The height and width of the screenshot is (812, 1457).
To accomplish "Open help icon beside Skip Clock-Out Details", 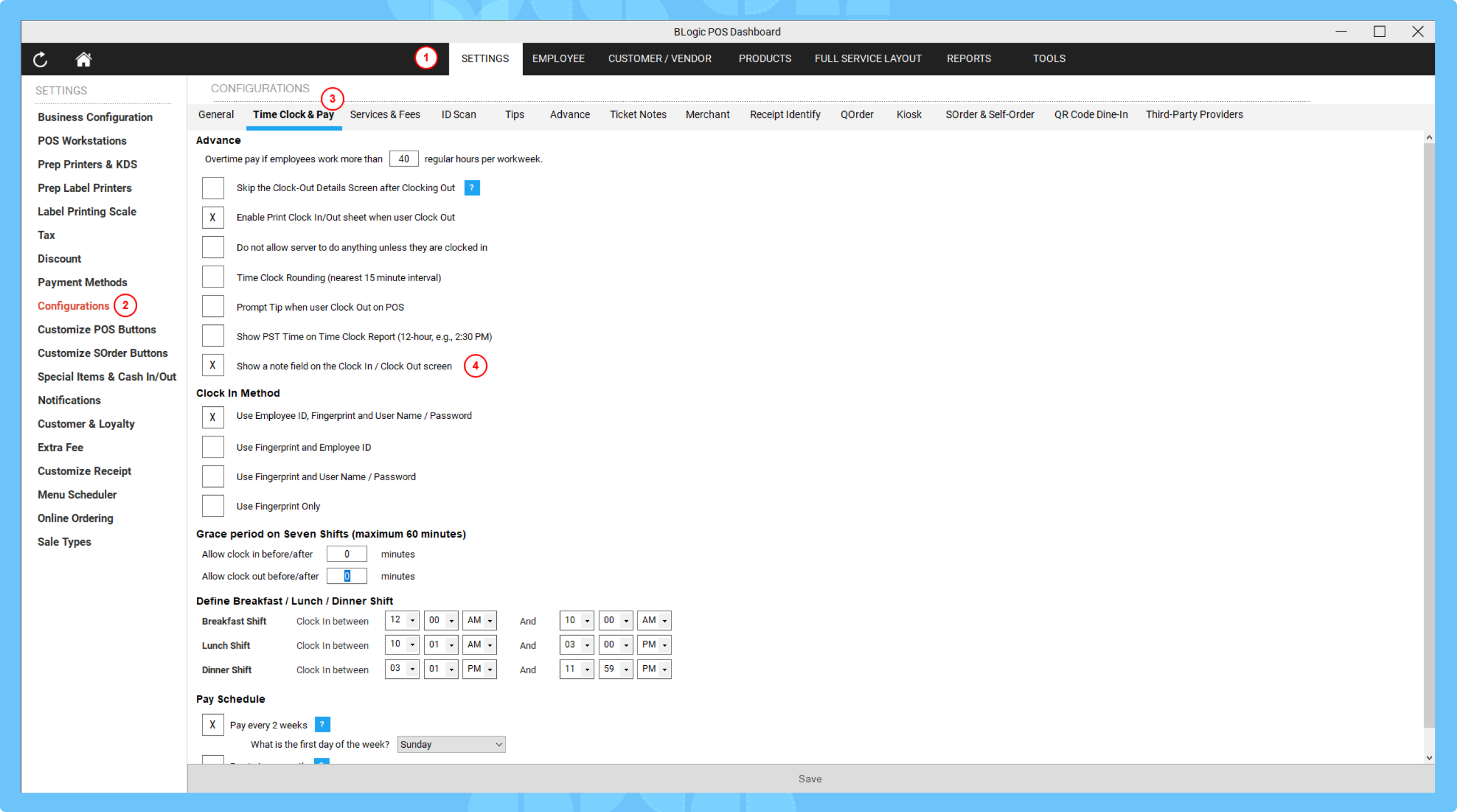I will pos(472,188).
